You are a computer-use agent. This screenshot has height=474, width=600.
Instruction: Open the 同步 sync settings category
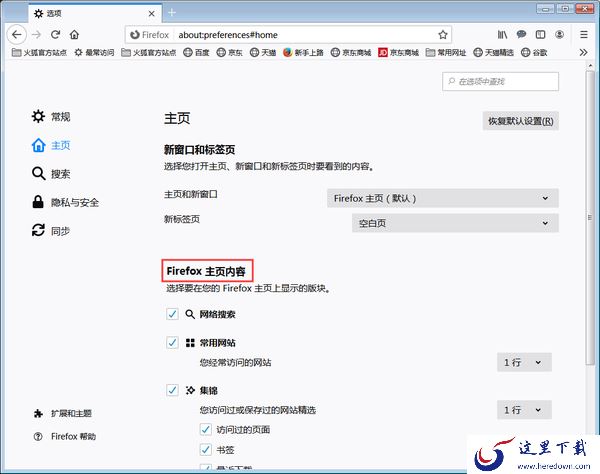(51, 231)
